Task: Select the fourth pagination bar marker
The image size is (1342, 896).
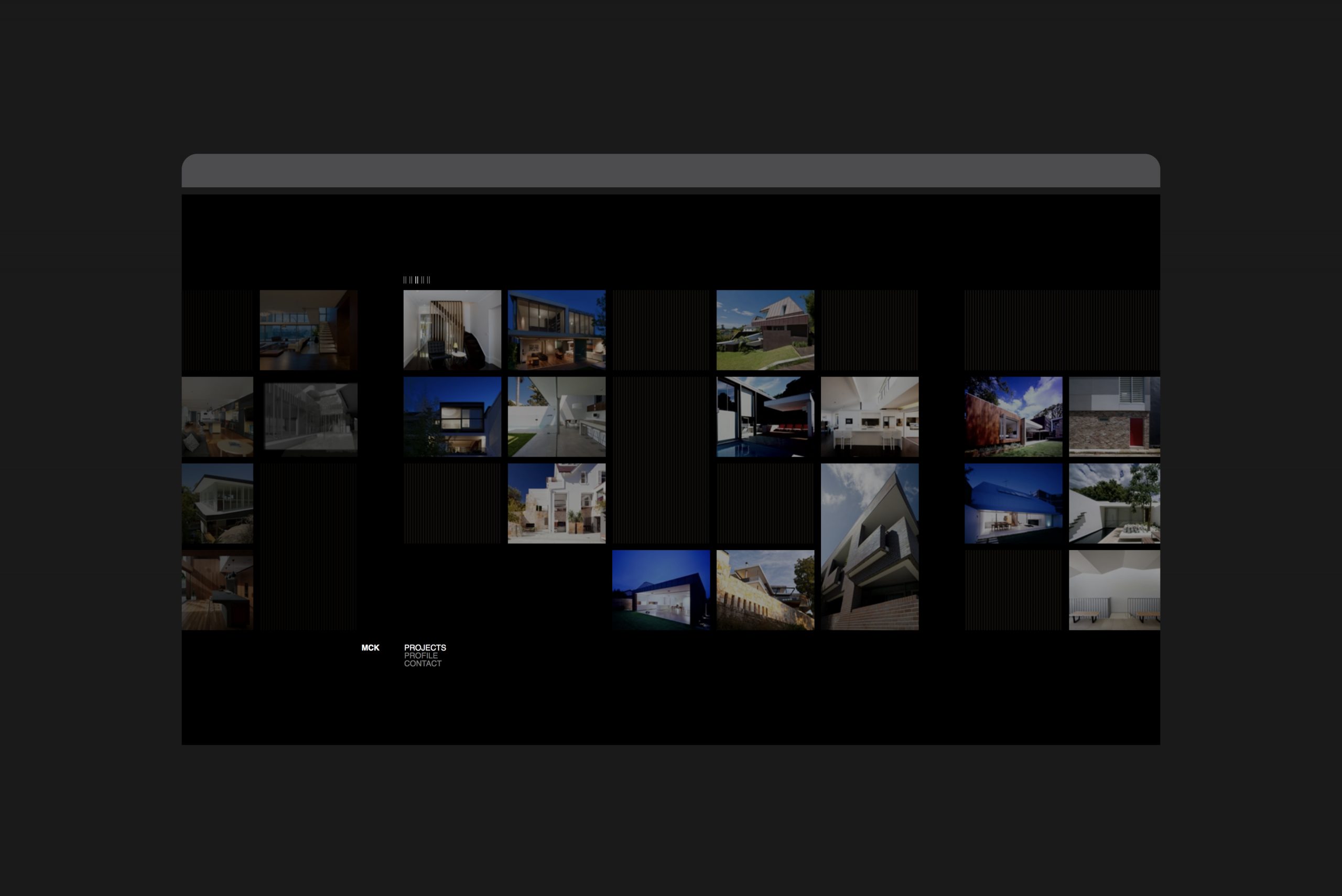Action: tap(423, 280)
